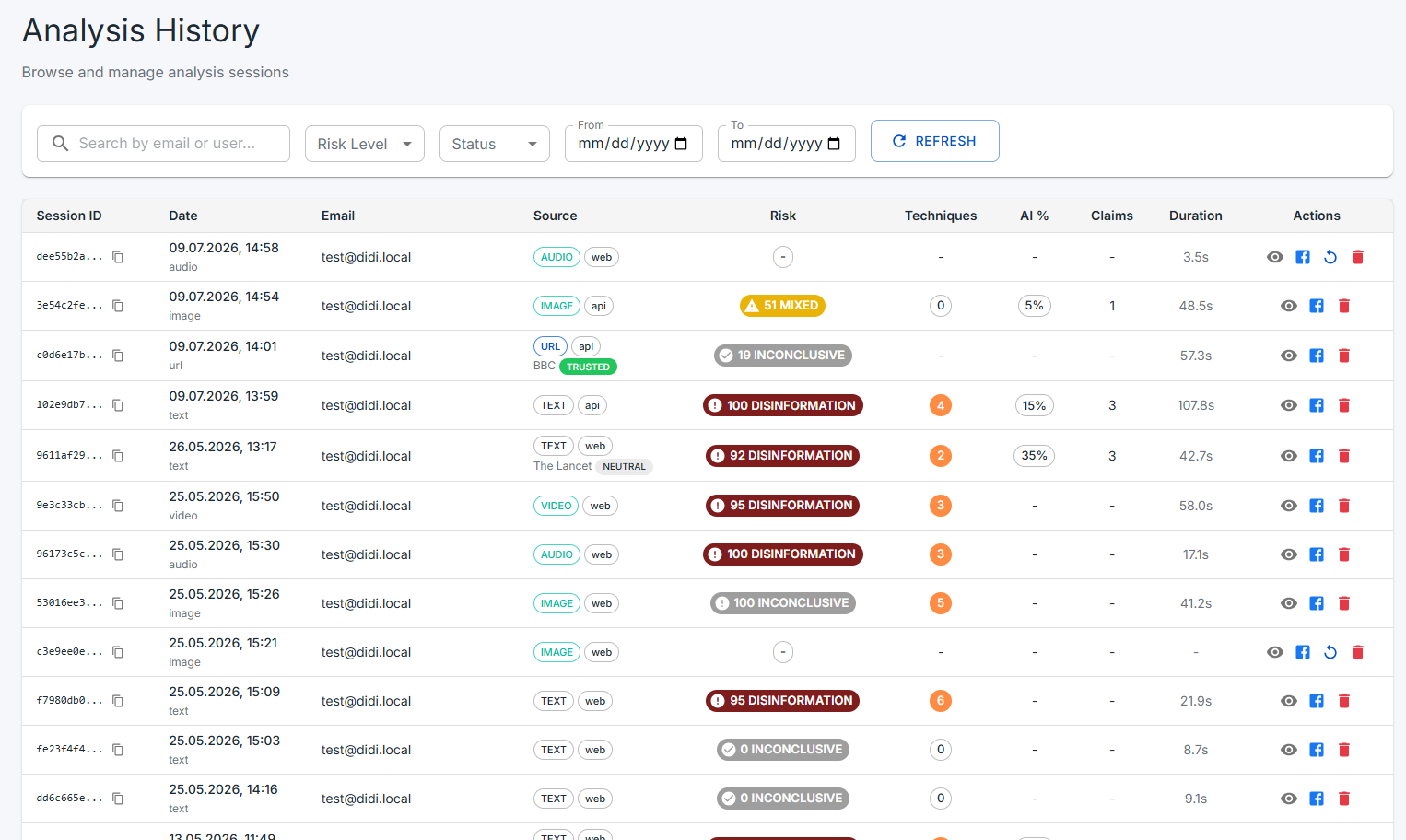Click the REFRESH button

click(935, 141)
